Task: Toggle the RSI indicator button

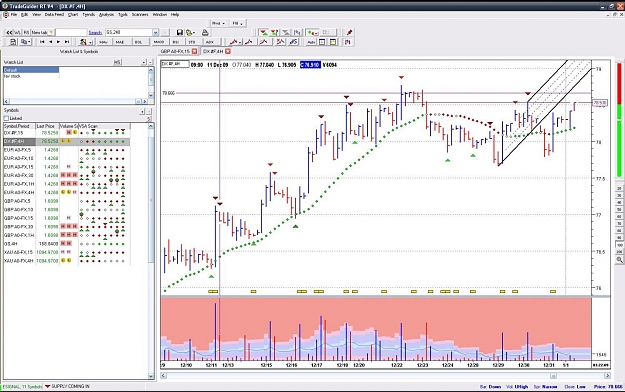Action: coord(176,42)
